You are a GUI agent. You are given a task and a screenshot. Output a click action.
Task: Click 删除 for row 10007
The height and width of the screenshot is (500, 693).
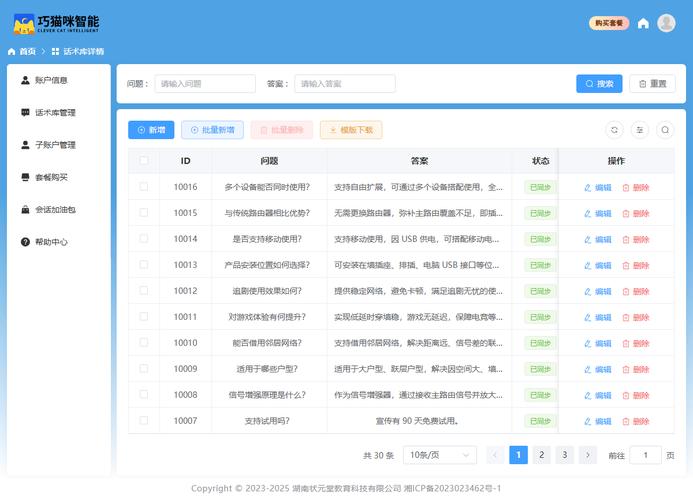636,421
